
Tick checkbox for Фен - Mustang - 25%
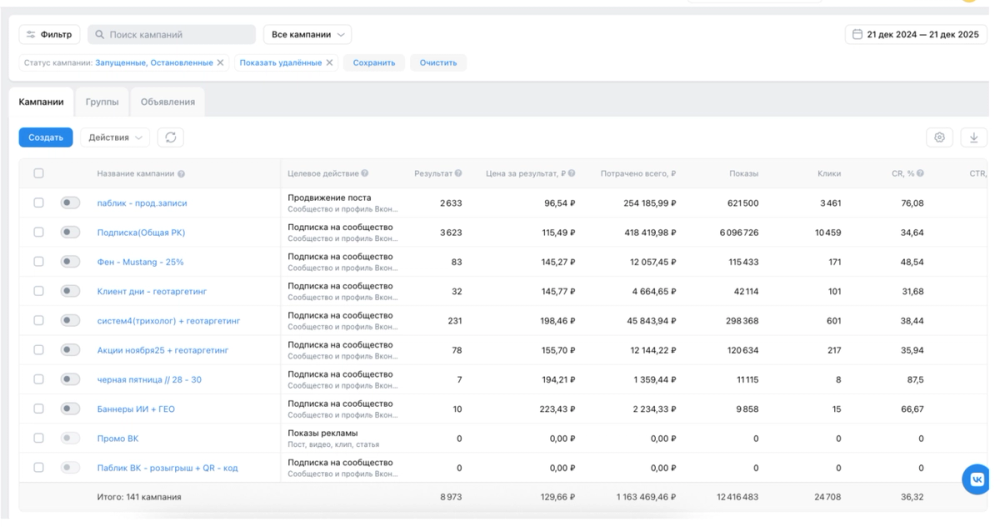[39, 262]
